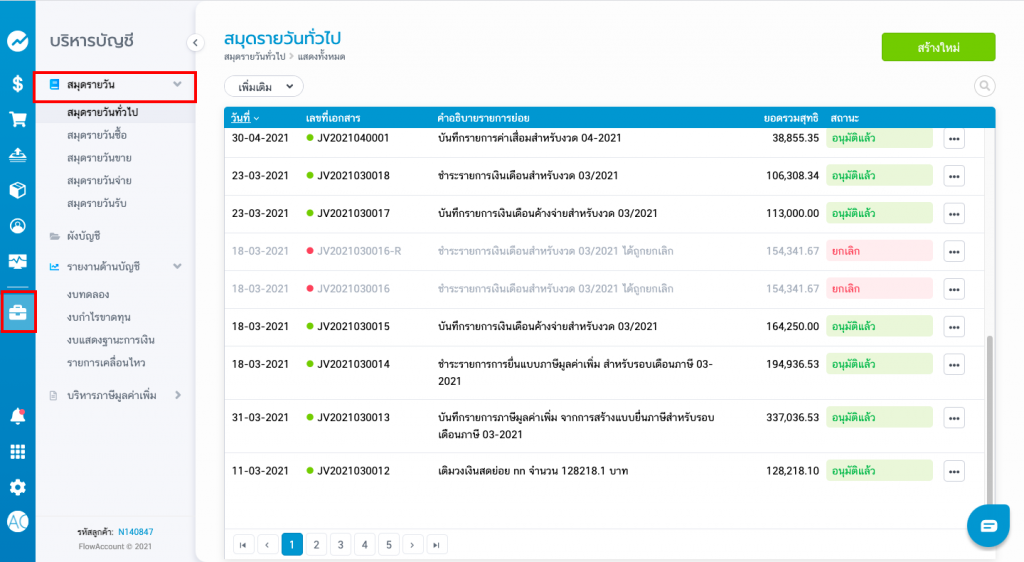
Task: Select สมุดรายวันขาย in sidebar
Action: [99, 158]
